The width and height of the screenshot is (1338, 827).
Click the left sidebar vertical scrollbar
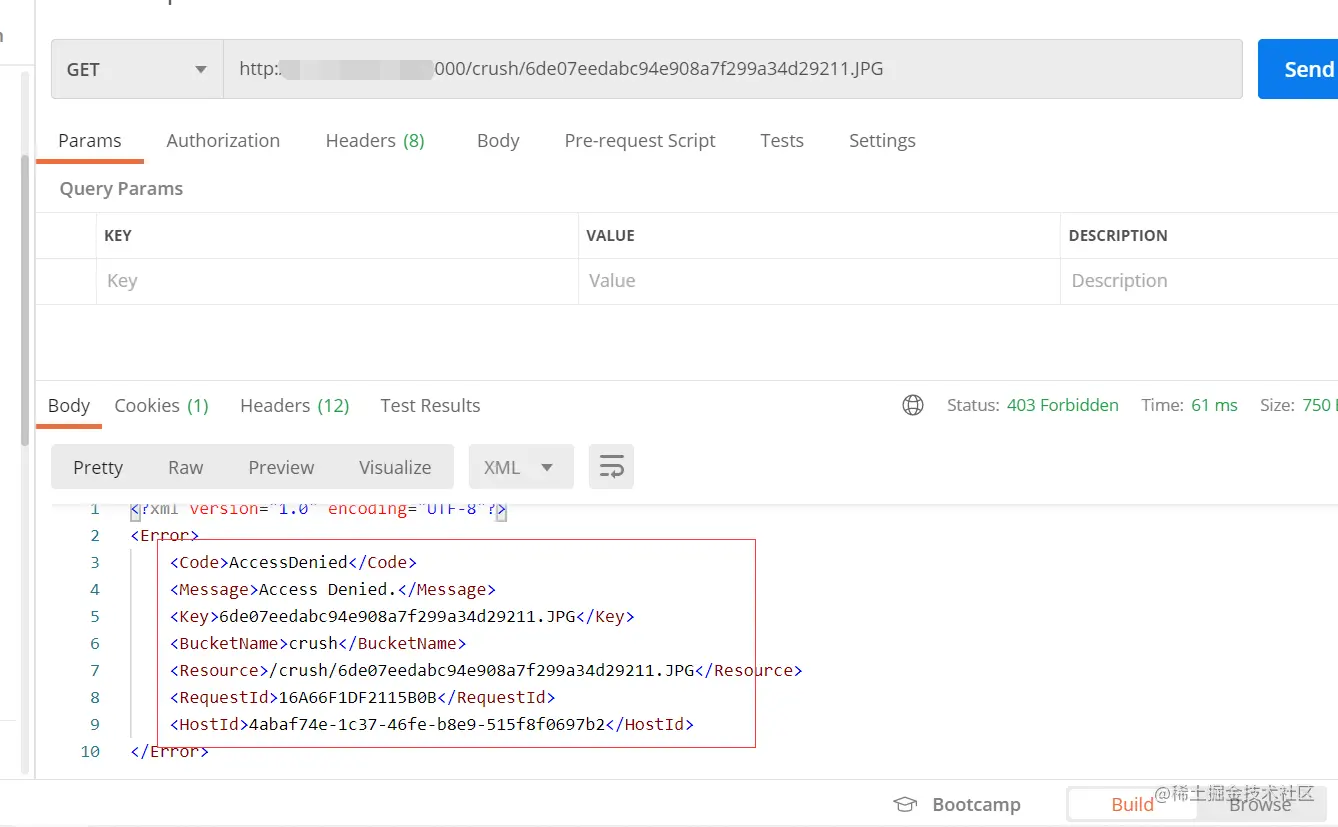(x=25, y=300)
